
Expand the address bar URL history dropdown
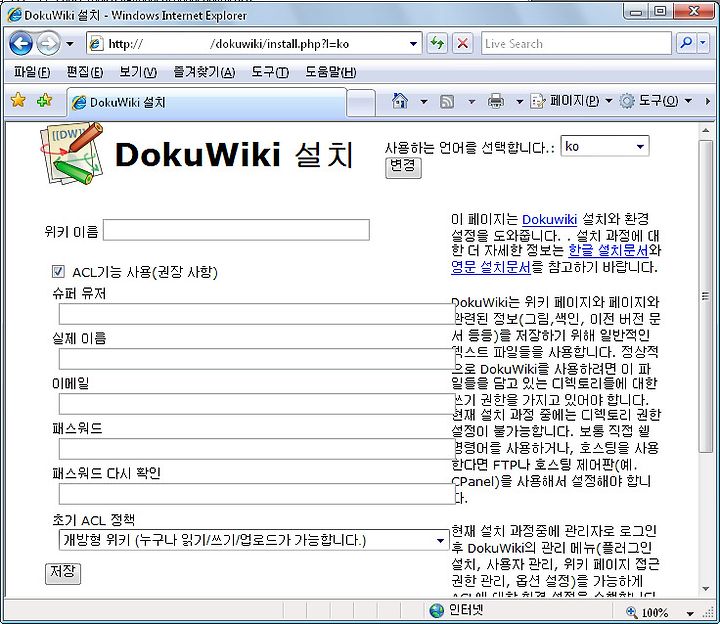(413, 44)
